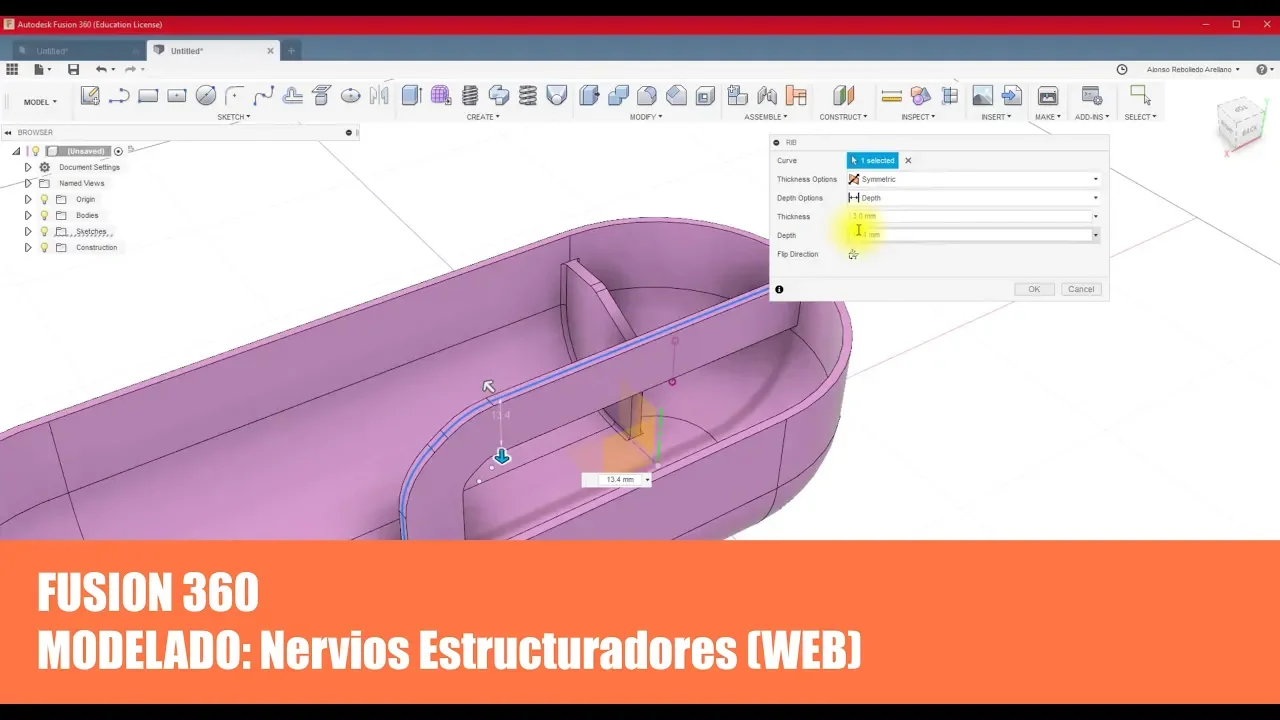Expand the Construction folder
This screenshot has height=720, width=1280.
[28, 247]
